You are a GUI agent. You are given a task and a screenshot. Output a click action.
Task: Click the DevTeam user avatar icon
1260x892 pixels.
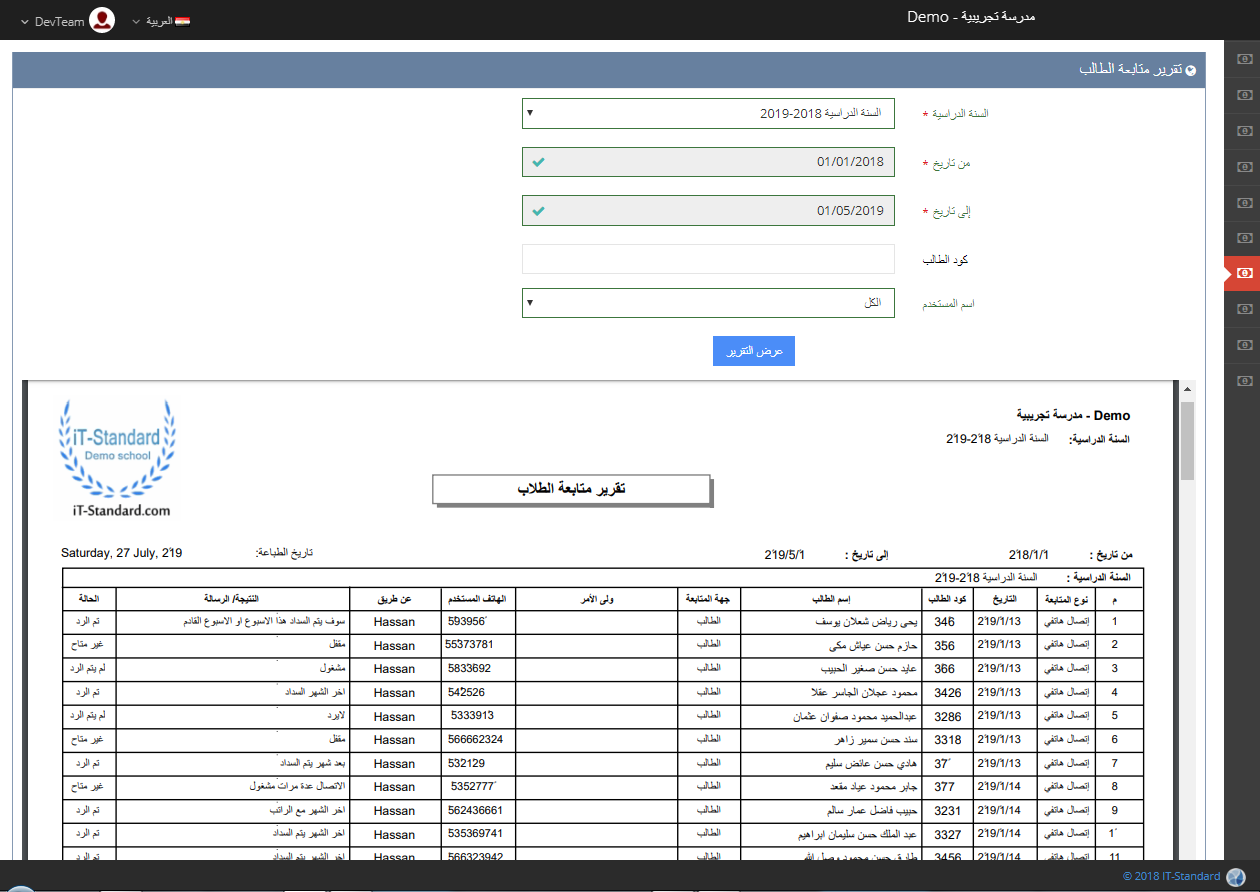coord(101,20)
